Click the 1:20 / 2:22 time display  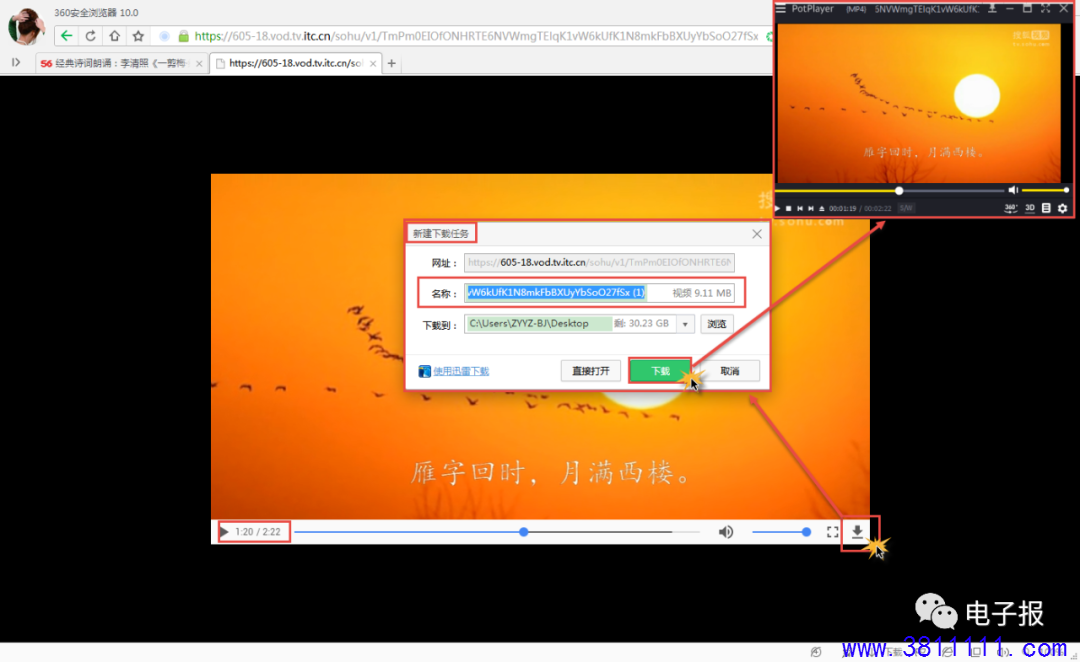coord(258,532)
